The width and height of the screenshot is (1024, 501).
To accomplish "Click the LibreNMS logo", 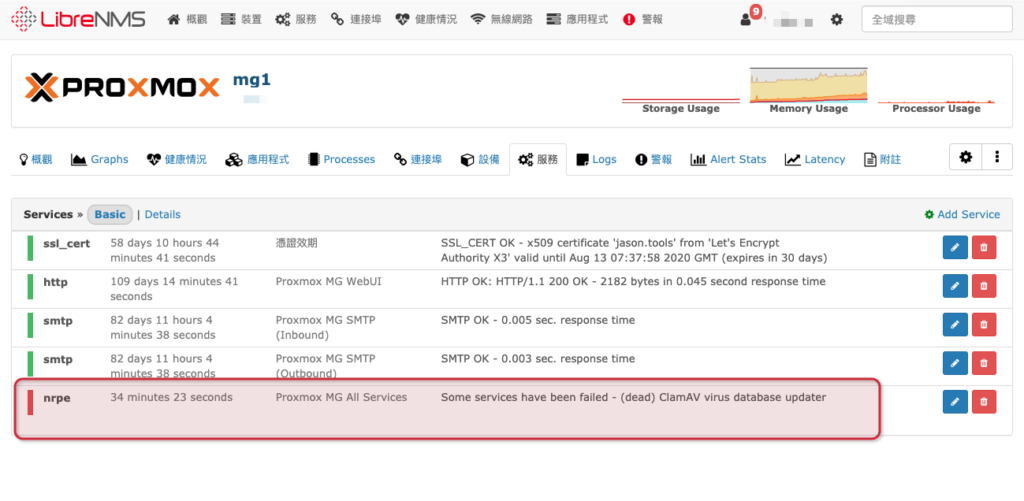I will coord(78,19).
